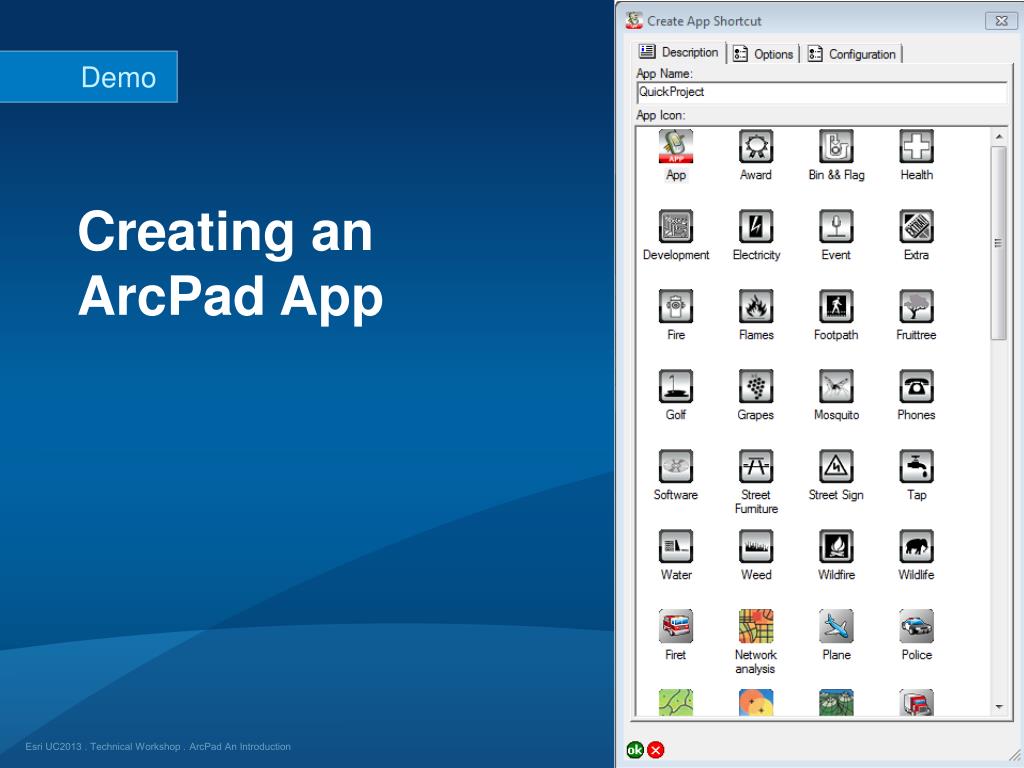Open the Options tab
This screenshot has width=1024, height=768.
tap(763, 54)
